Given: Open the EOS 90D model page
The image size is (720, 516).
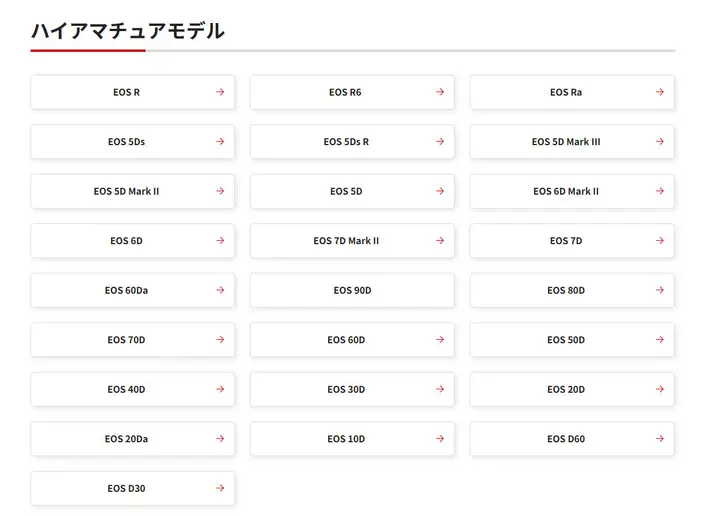Looking at the screenshot, I should coord(352,290).
